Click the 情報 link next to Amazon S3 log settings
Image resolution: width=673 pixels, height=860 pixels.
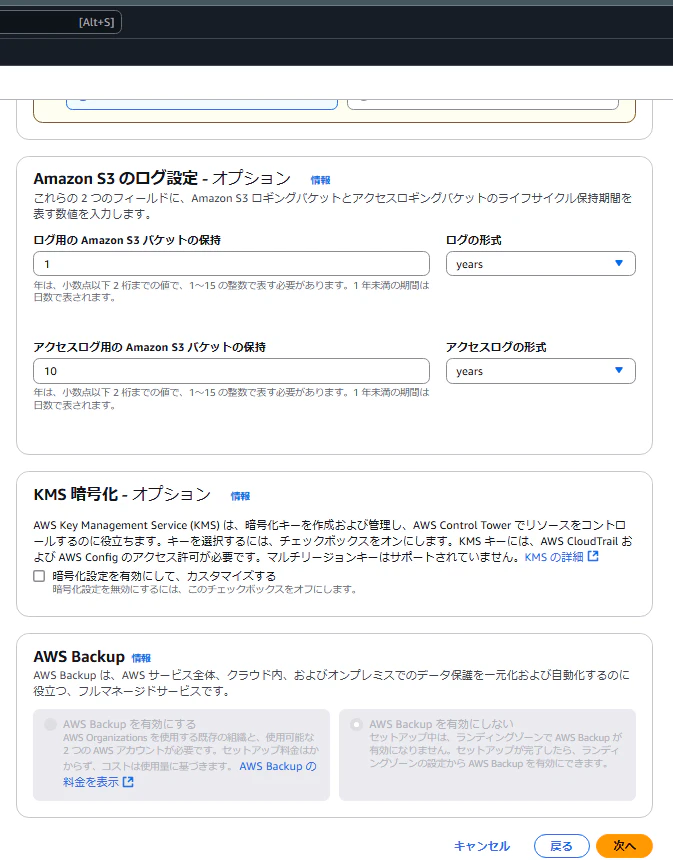320,180
